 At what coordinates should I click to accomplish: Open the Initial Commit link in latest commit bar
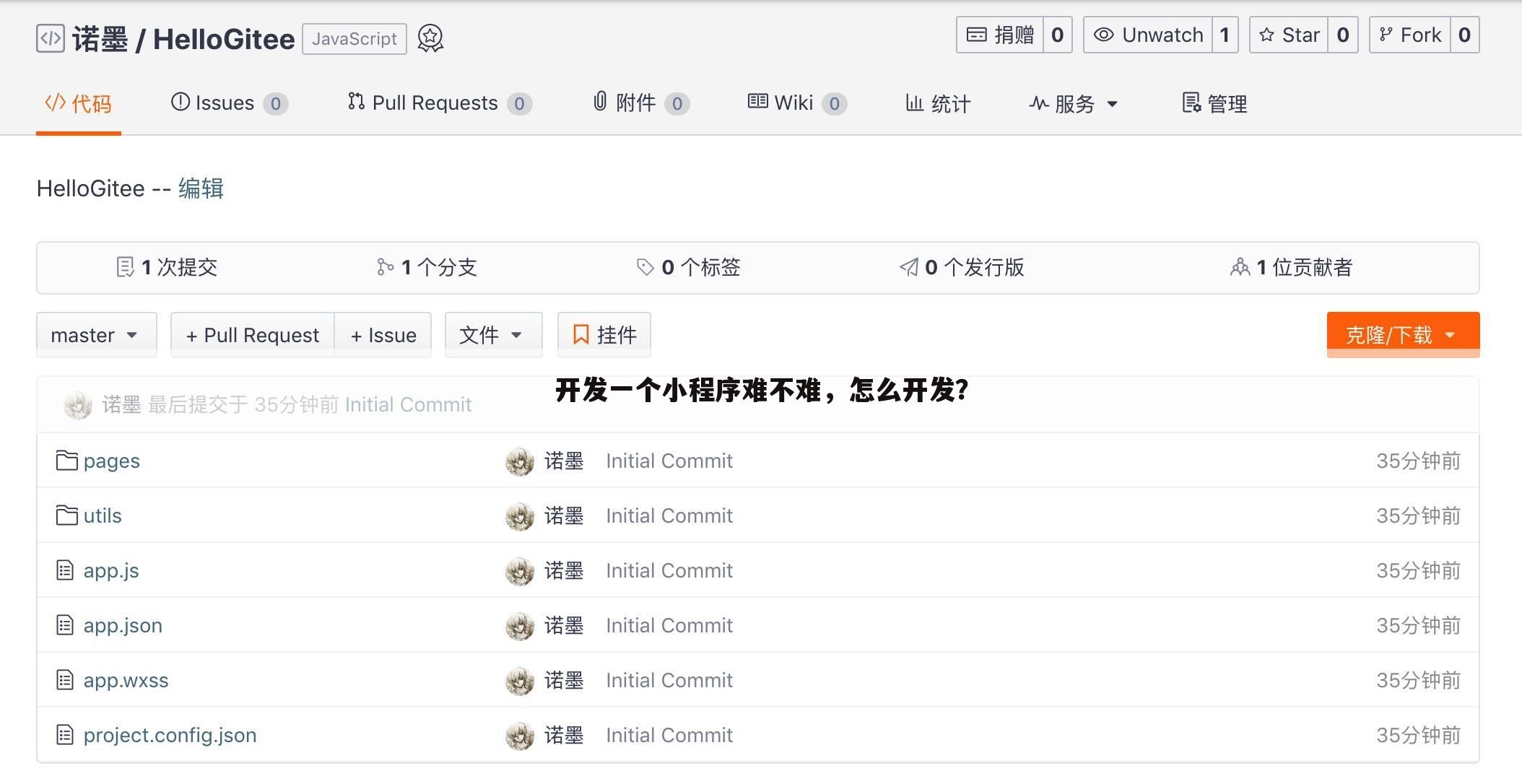tap(408, 404)
